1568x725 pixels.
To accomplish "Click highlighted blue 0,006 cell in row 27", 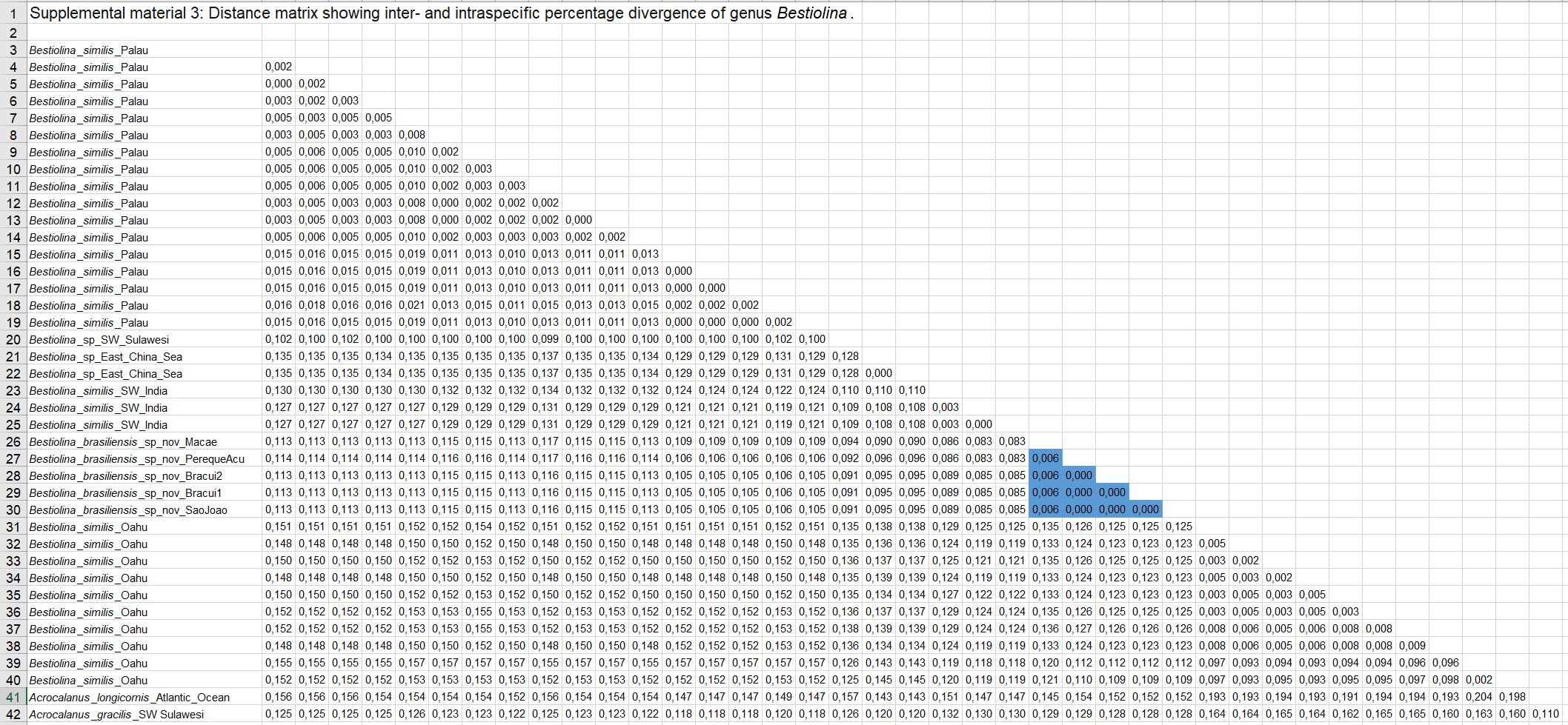I will point(1046,458).
